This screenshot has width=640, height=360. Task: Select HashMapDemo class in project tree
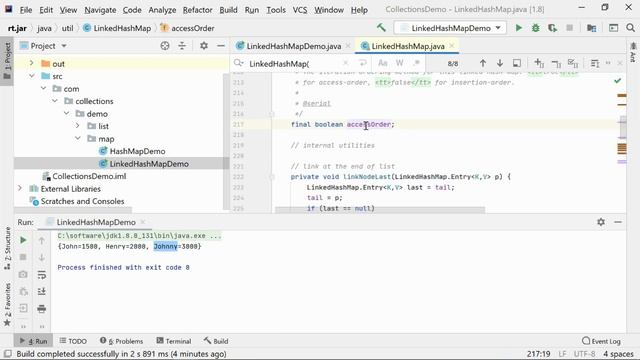point(132,151)
